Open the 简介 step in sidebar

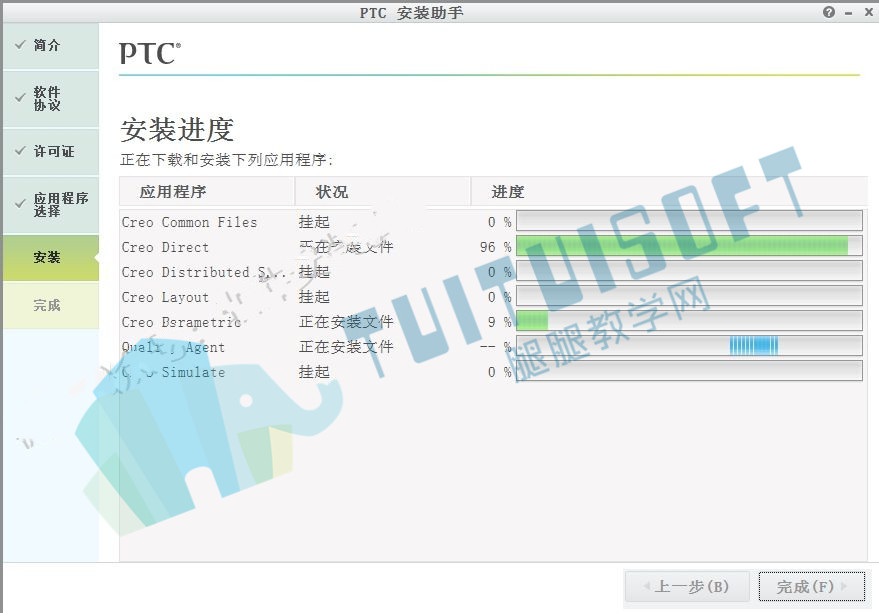pyautogui.click(x=47, y=46)
